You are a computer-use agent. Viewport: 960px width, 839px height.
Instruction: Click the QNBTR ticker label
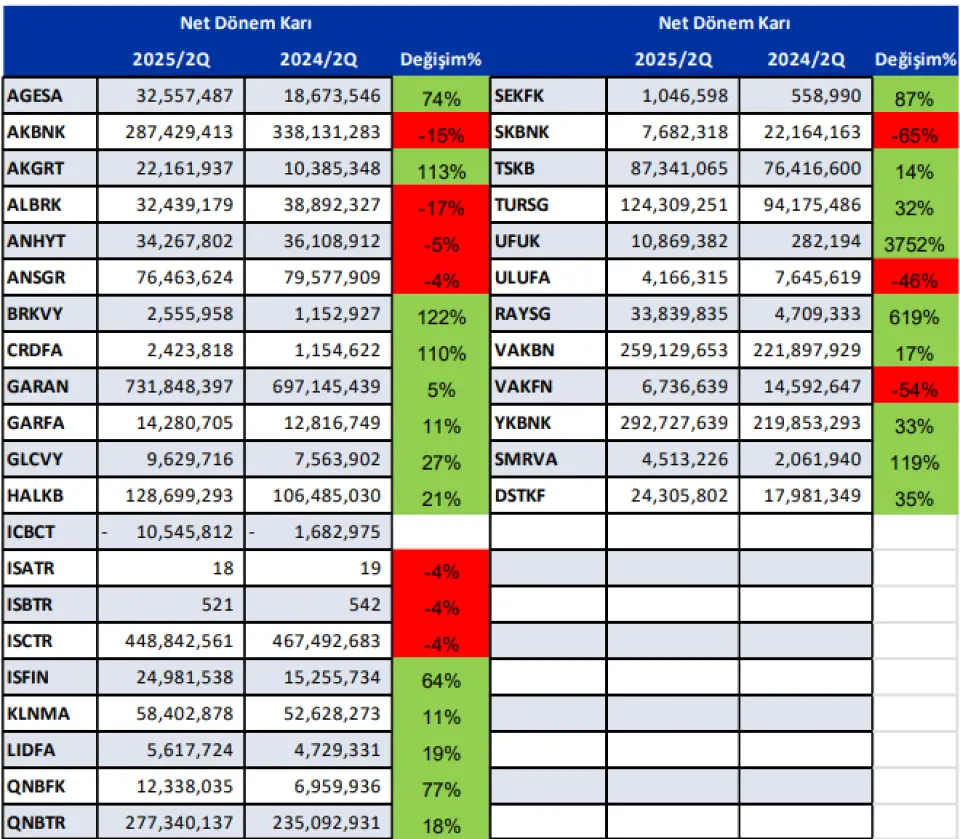point(36,822)
